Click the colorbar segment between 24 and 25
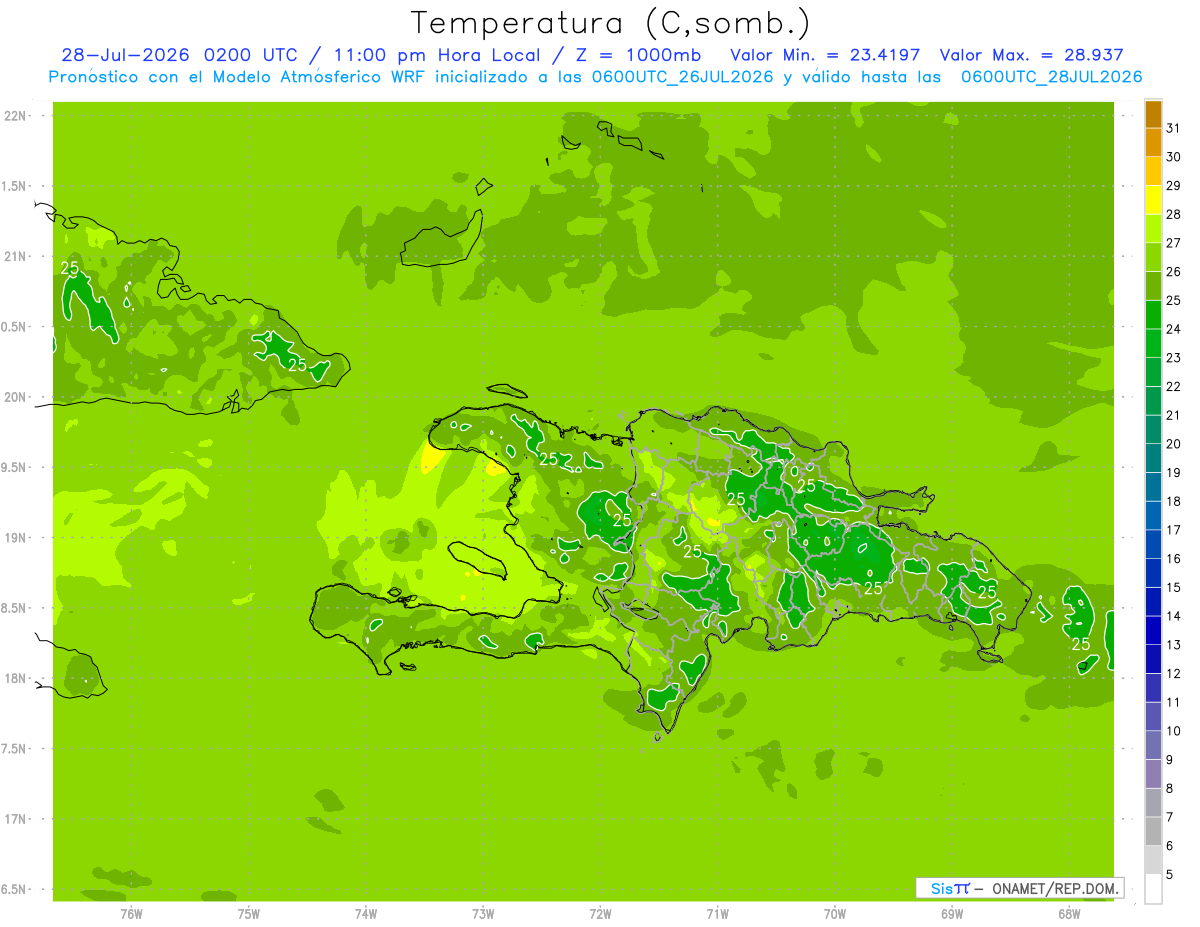1200x927 pixels. [x=1153, y=316]
